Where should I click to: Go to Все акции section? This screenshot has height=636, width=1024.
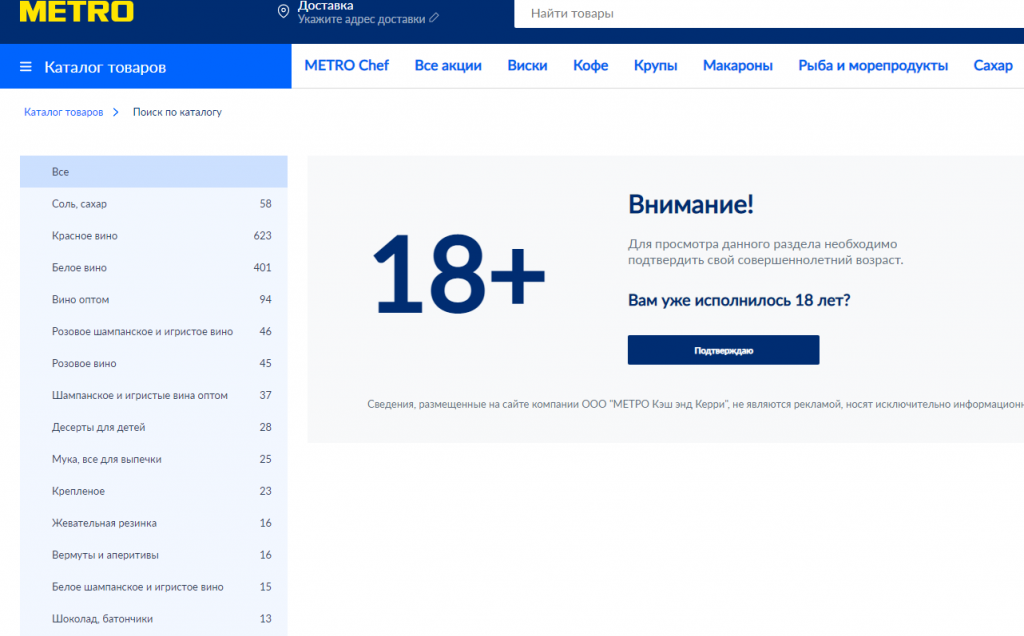[448, 66]
